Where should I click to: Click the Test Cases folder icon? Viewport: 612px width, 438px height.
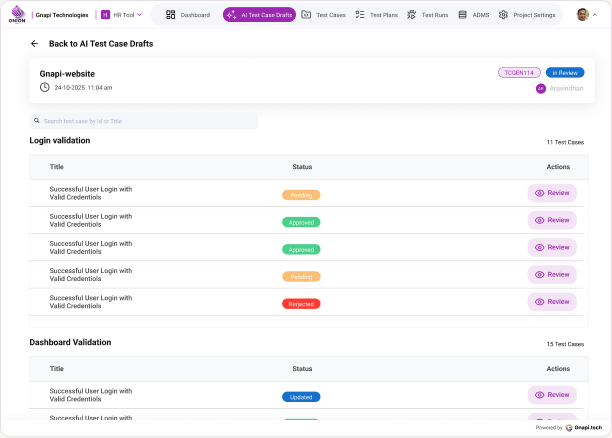pos(306,15)
